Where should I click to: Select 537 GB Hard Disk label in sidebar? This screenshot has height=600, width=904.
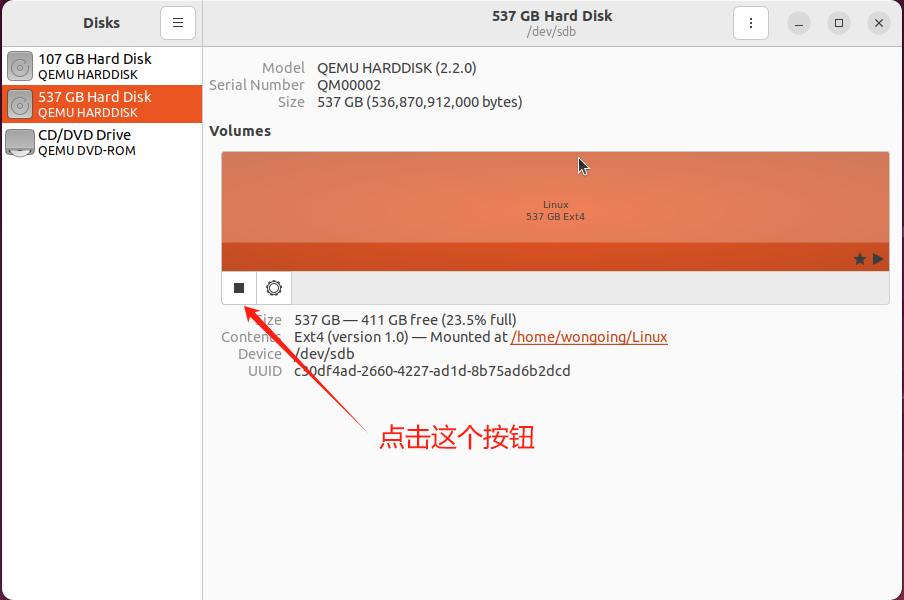pos(95,97)
